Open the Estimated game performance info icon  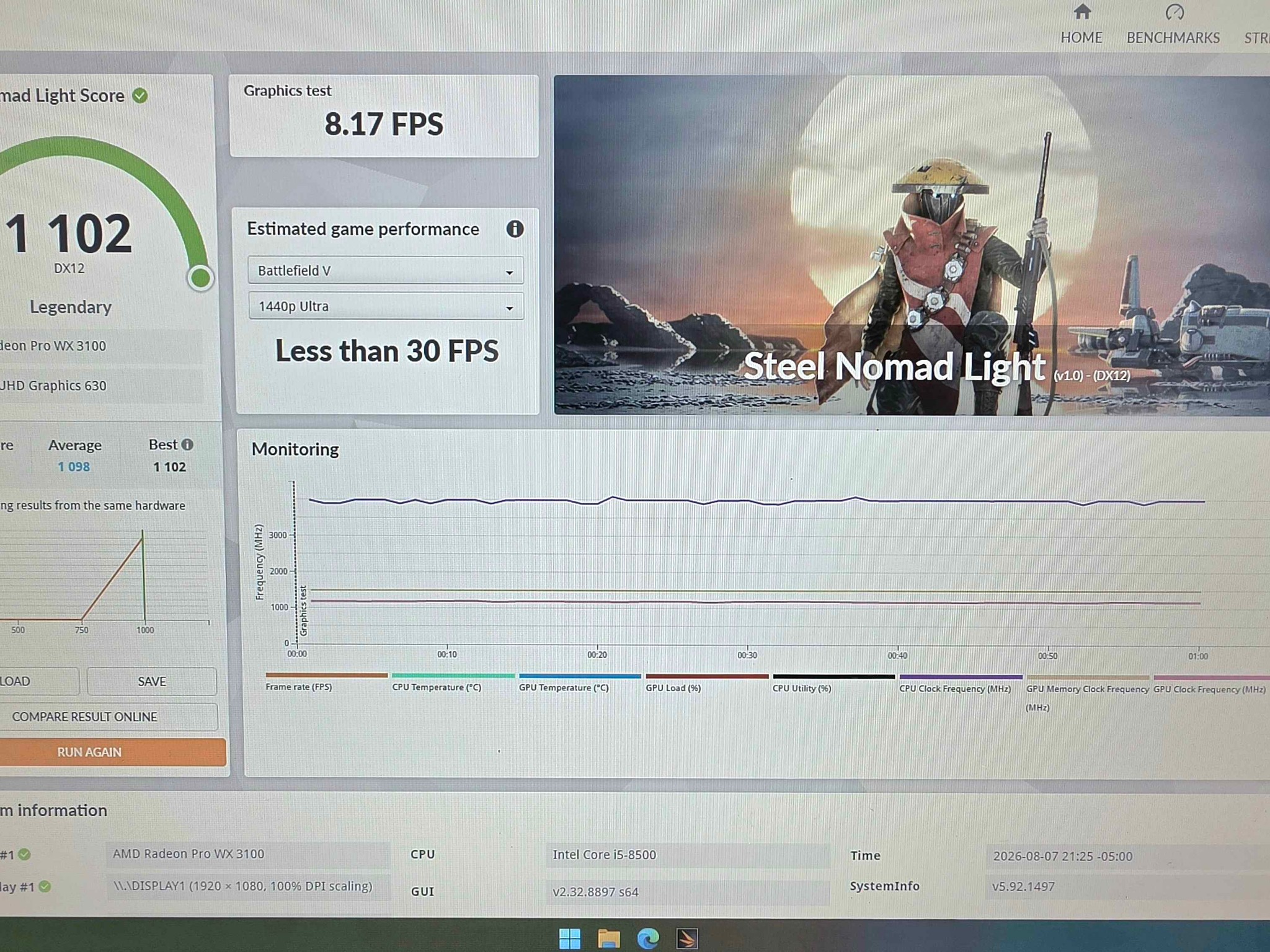[515, 229]
